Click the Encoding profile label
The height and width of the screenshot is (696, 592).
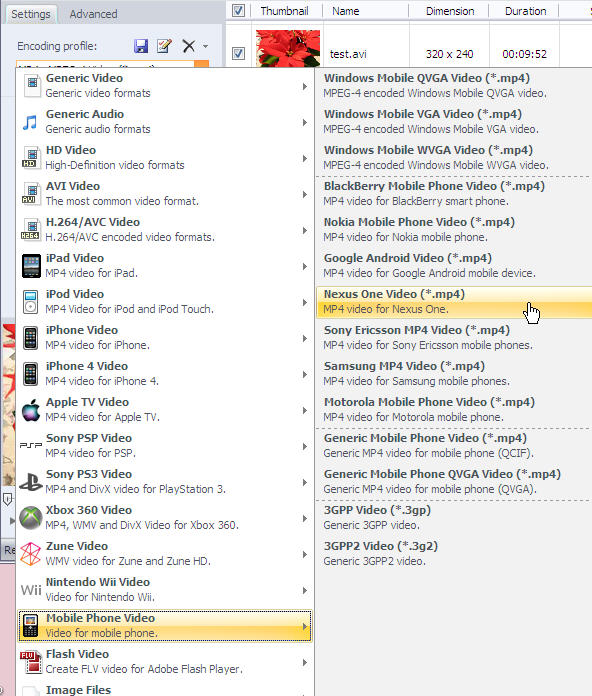57,46
